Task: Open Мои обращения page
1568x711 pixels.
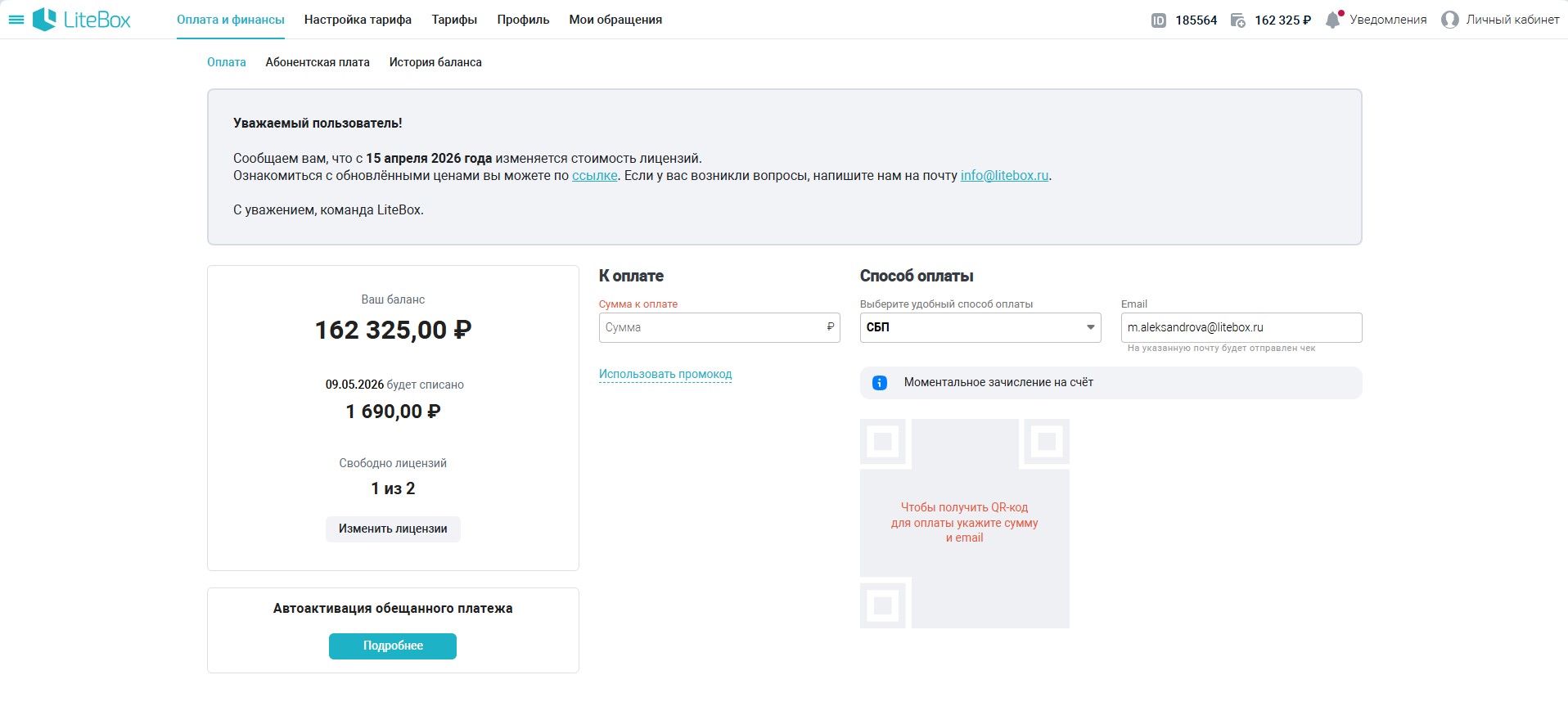Action: tap(615, 20)
